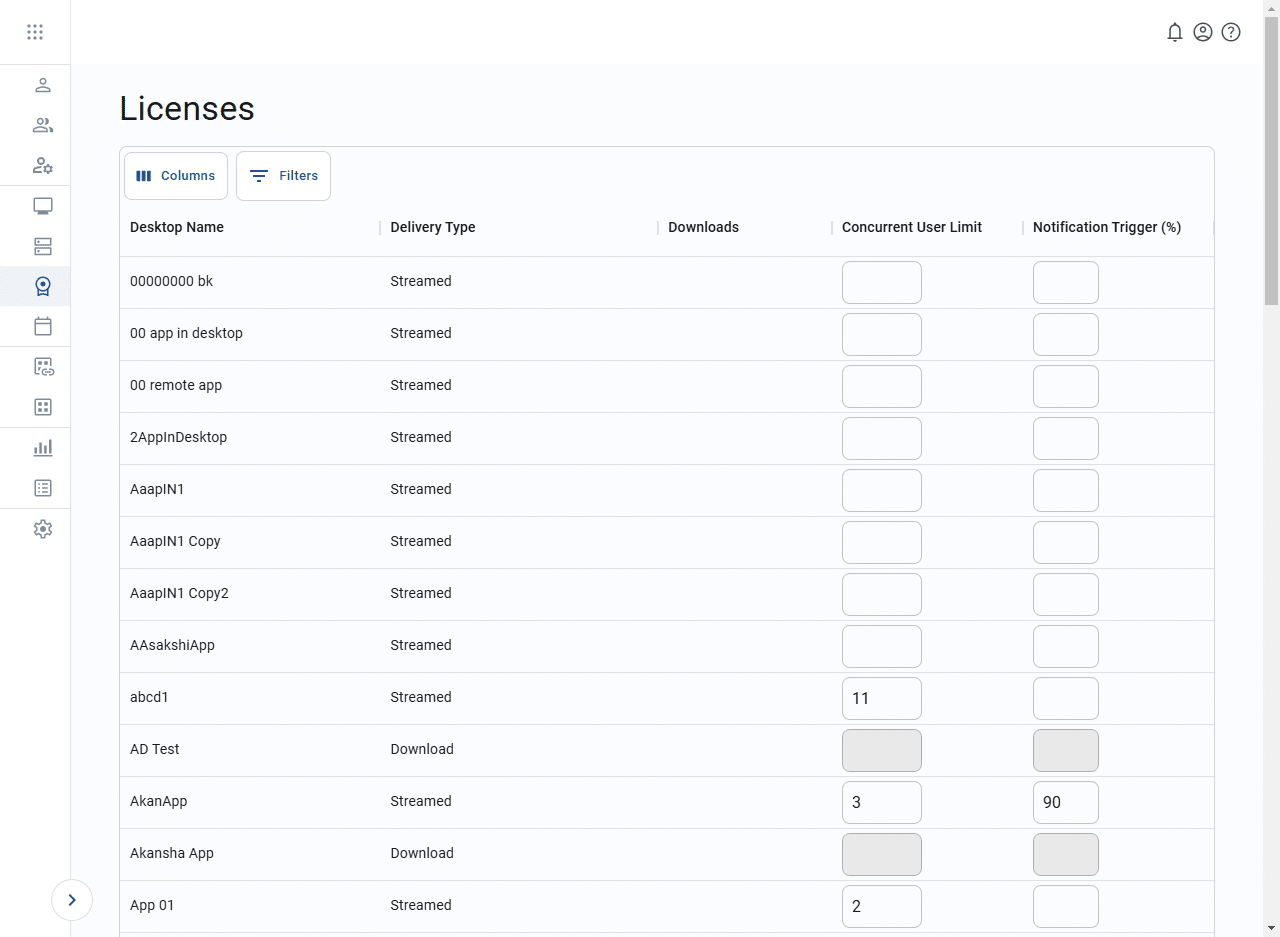Image resolution: width=1280 pixels, height=937 pixels.
Task: Open the user groups icon in sidebar
Action: pos(43,125)
